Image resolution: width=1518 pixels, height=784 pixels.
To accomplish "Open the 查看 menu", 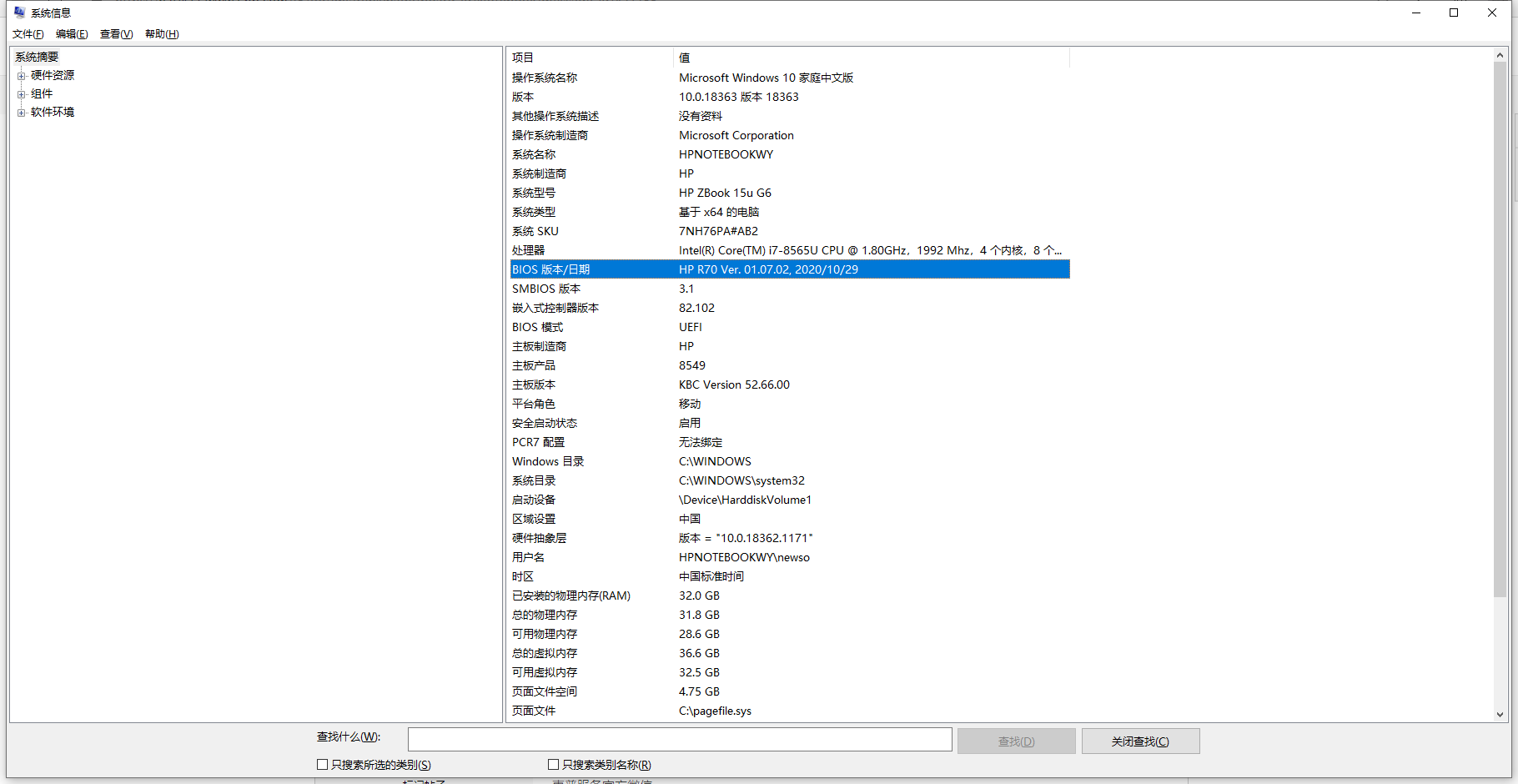I will click(x=116, y=34).
